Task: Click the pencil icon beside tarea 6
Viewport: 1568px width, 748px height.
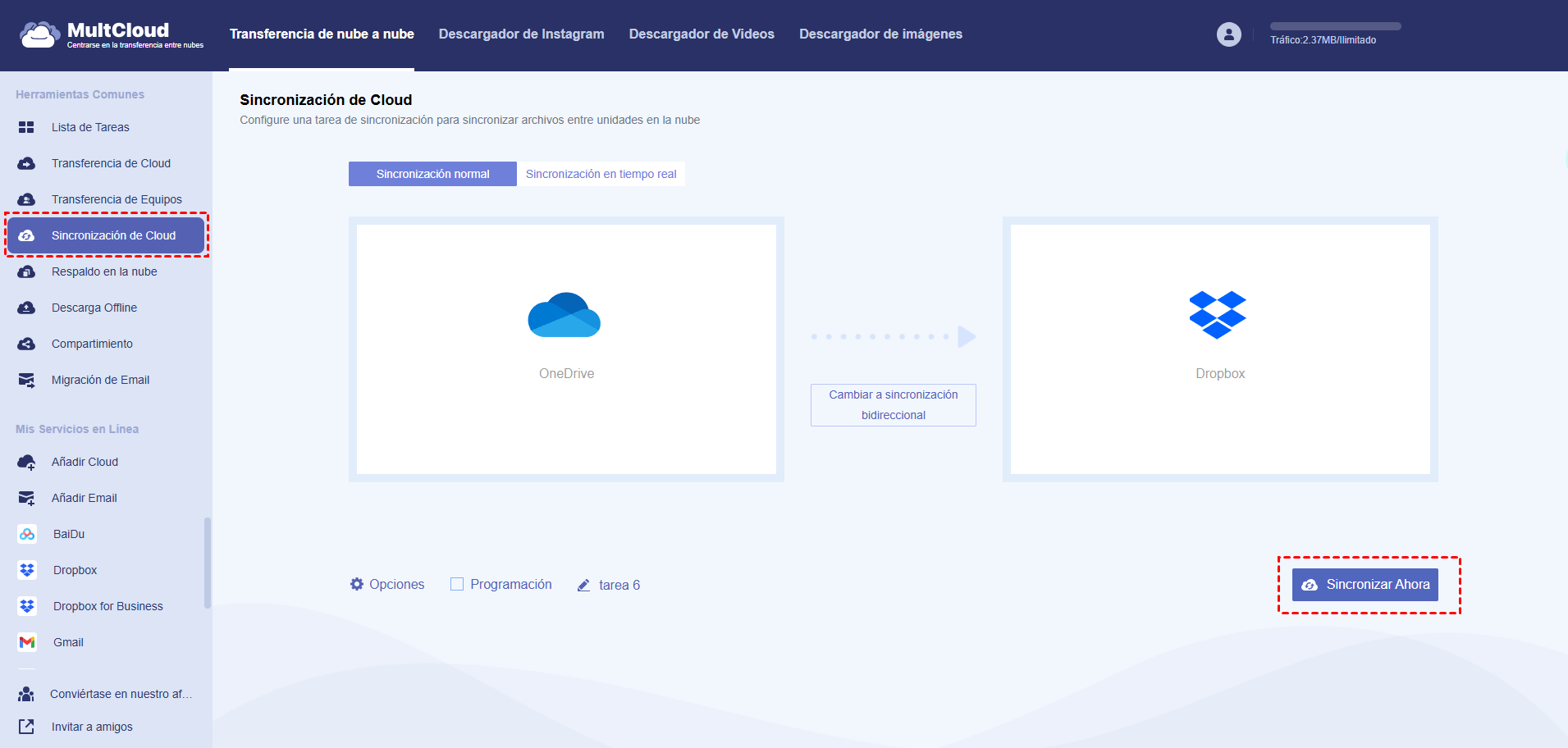Action: click(x=583, y=585)
